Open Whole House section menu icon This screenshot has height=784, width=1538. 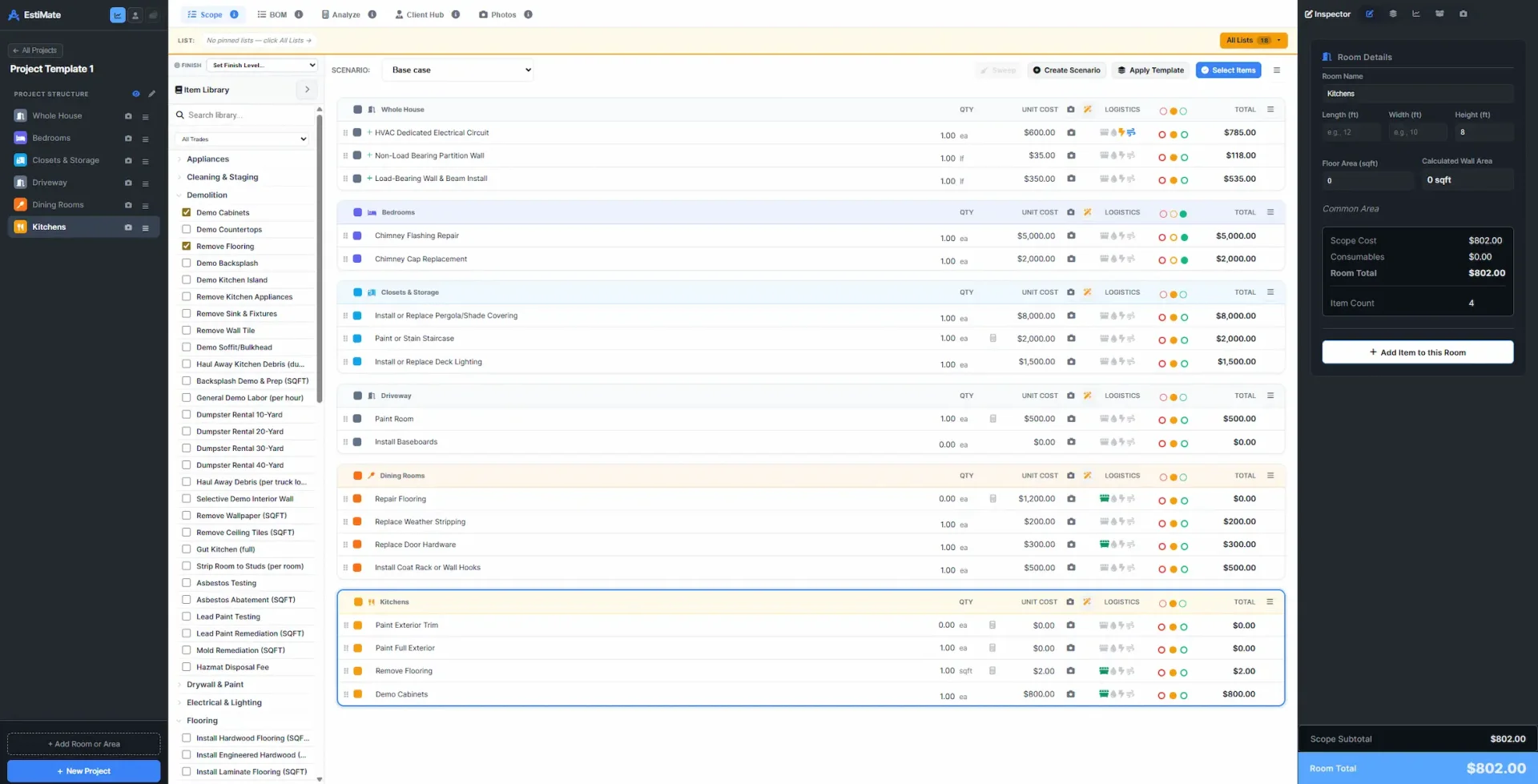[x=1270, y=110]
